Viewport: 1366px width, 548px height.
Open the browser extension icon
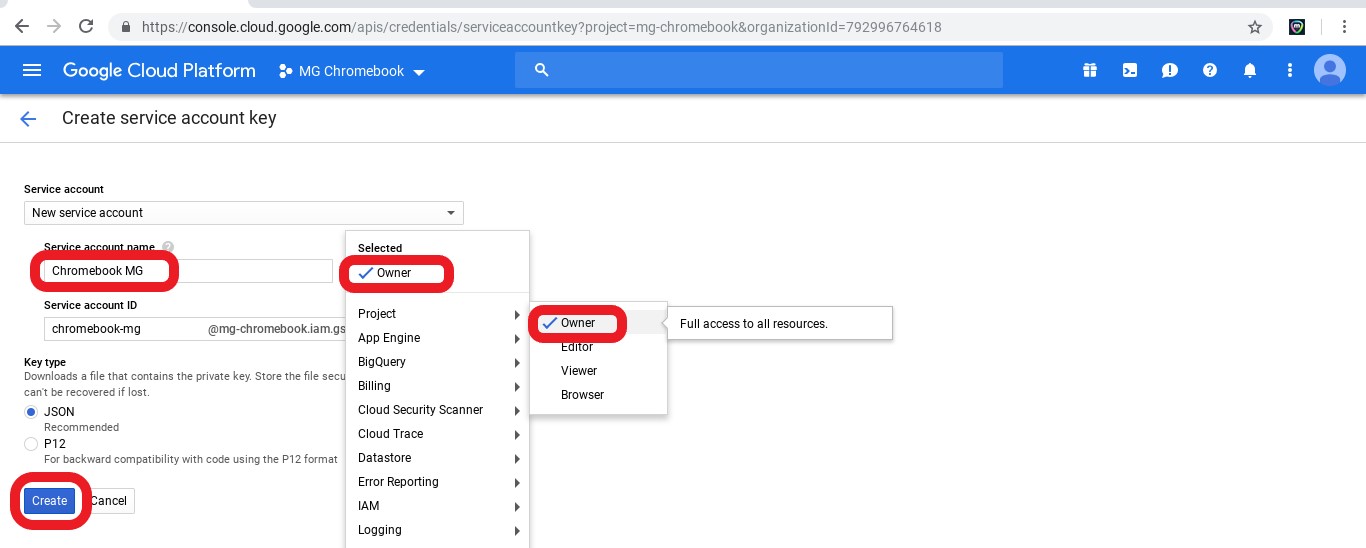[x=1297, y=27]
